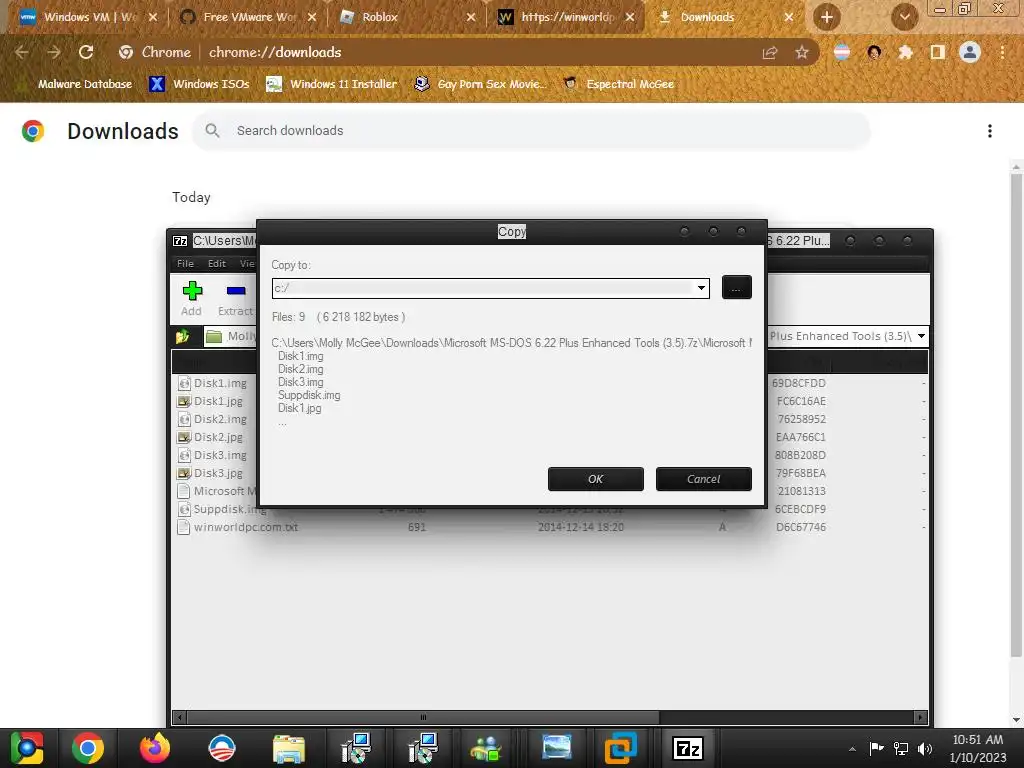Expand the Copy to path dropdown
1024x768 pixels.
click(701, 288)
